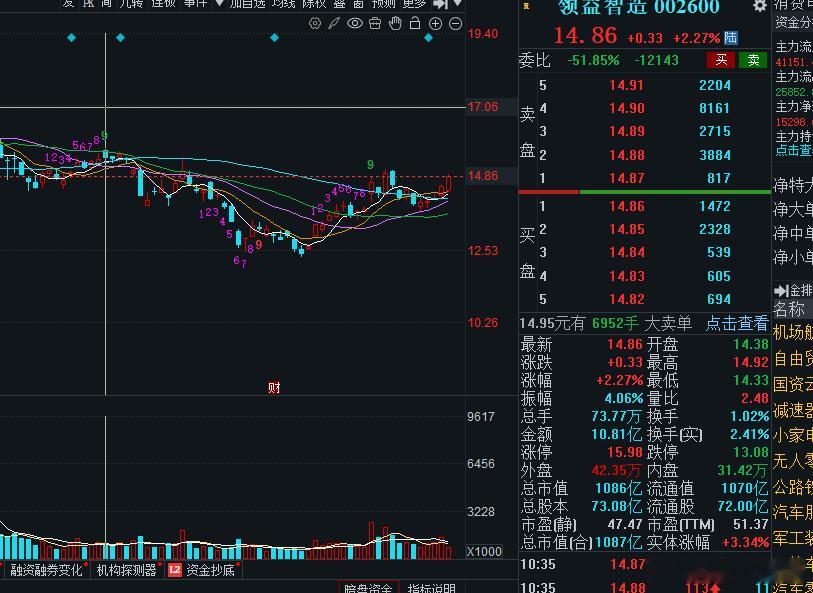Click sell level 5 price 14.91
Image resolution: width=813 pixels, height=593 pixels.
[x=627, y=86]
